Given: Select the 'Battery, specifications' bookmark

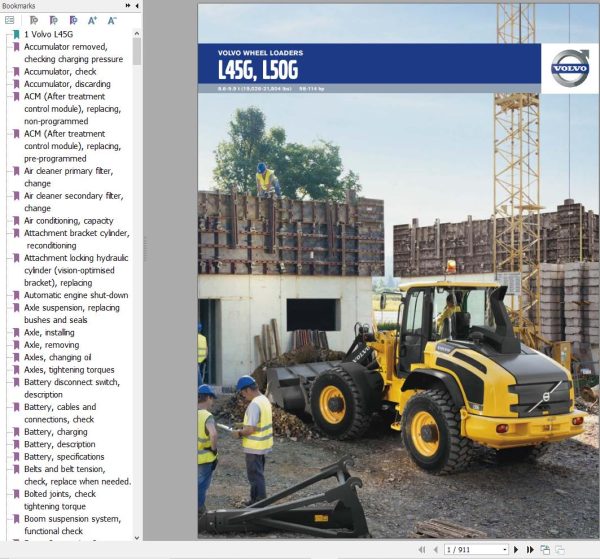Looking at the screenshot, I should pyautogui.click(x=64, y=457).
